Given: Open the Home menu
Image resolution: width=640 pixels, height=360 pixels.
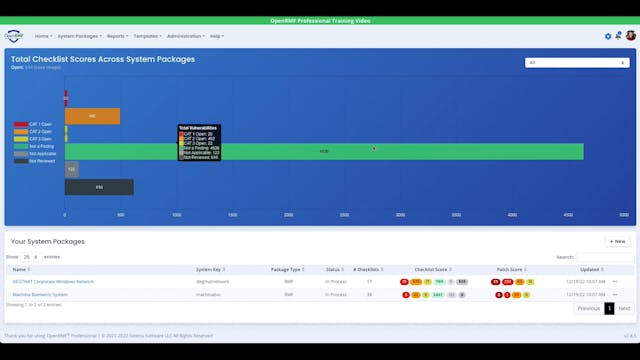Looking at the screenshot, I should 43,36.
